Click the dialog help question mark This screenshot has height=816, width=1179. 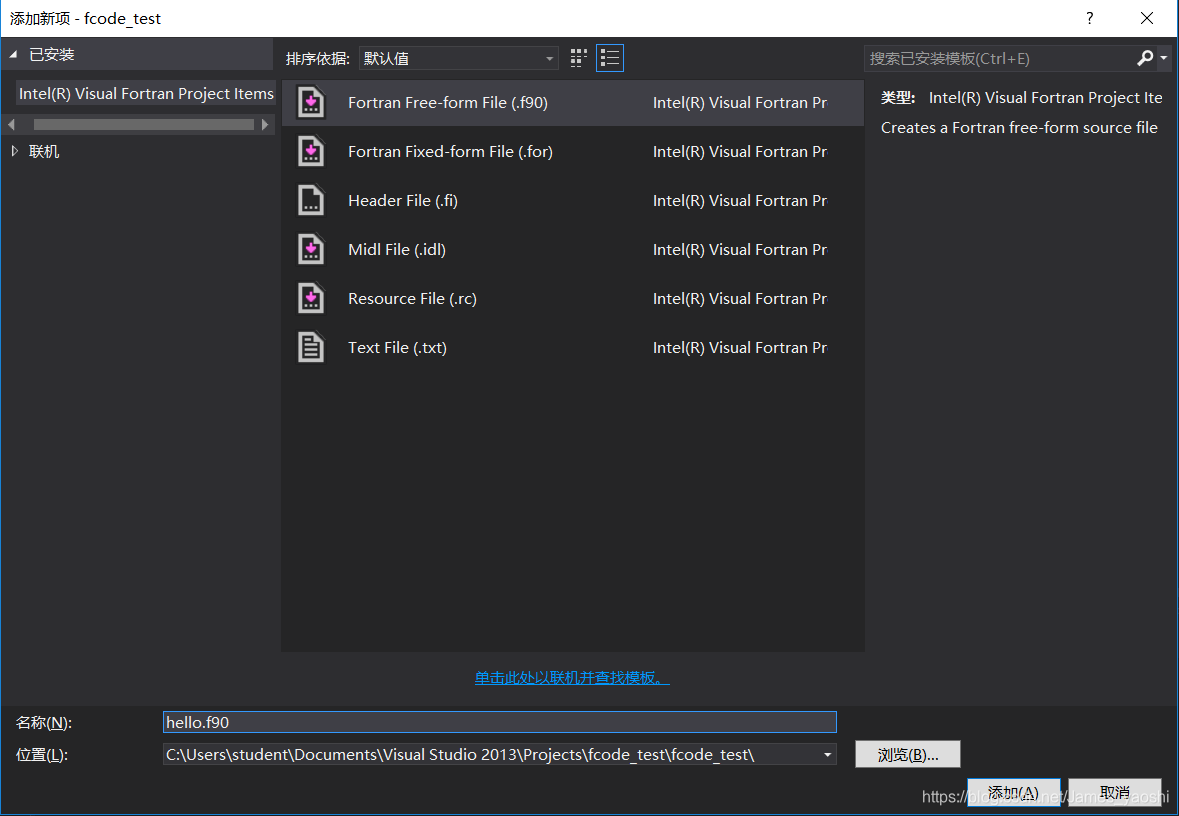point(1090,18)
